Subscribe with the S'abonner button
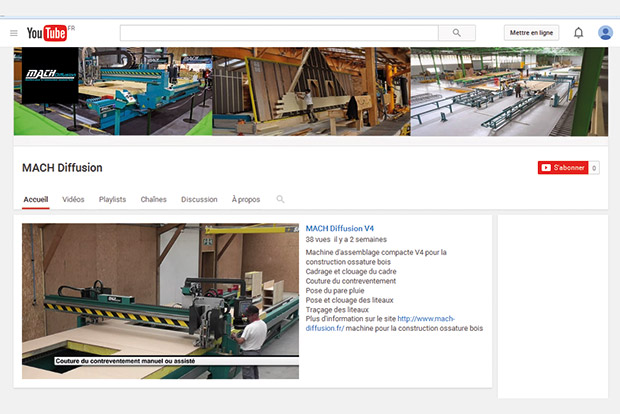The height and width of the screenshot is (414, 620). tap(563, 168)
